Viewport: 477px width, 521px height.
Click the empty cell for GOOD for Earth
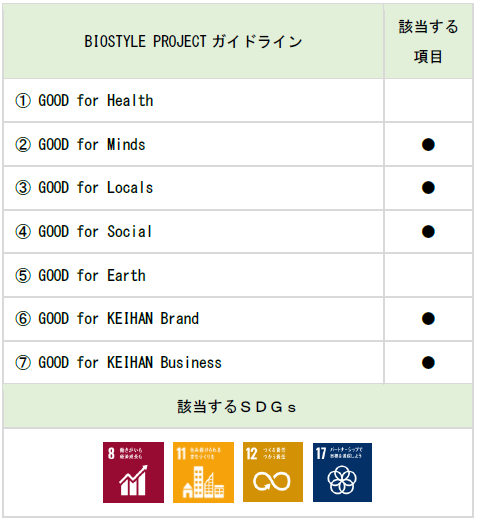[x=428, y=276]
